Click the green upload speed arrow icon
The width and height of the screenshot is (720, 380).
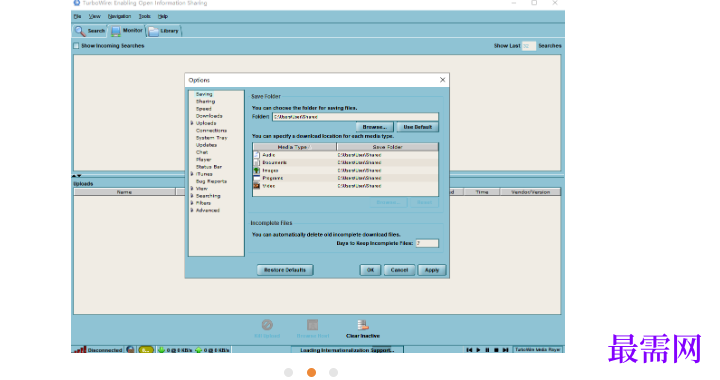pyautogui.click(x=198, y=350)
